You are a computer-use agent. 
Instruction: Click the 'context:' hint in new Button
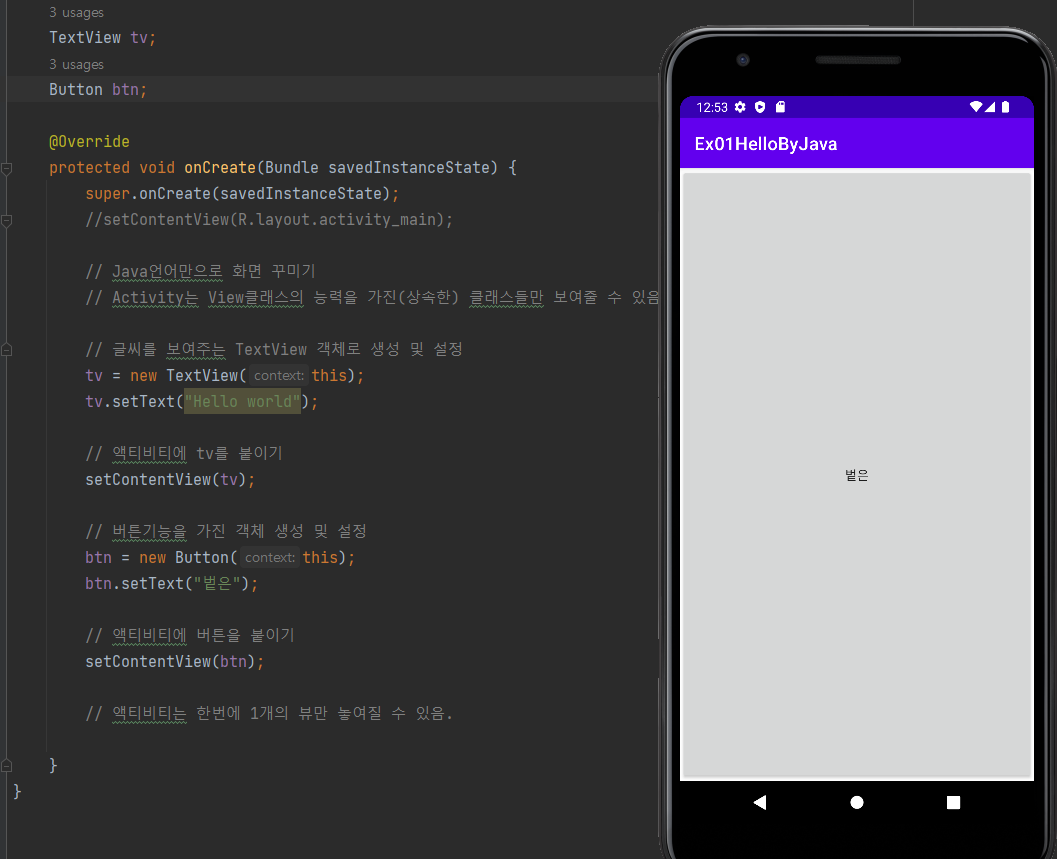coord(270,558)
